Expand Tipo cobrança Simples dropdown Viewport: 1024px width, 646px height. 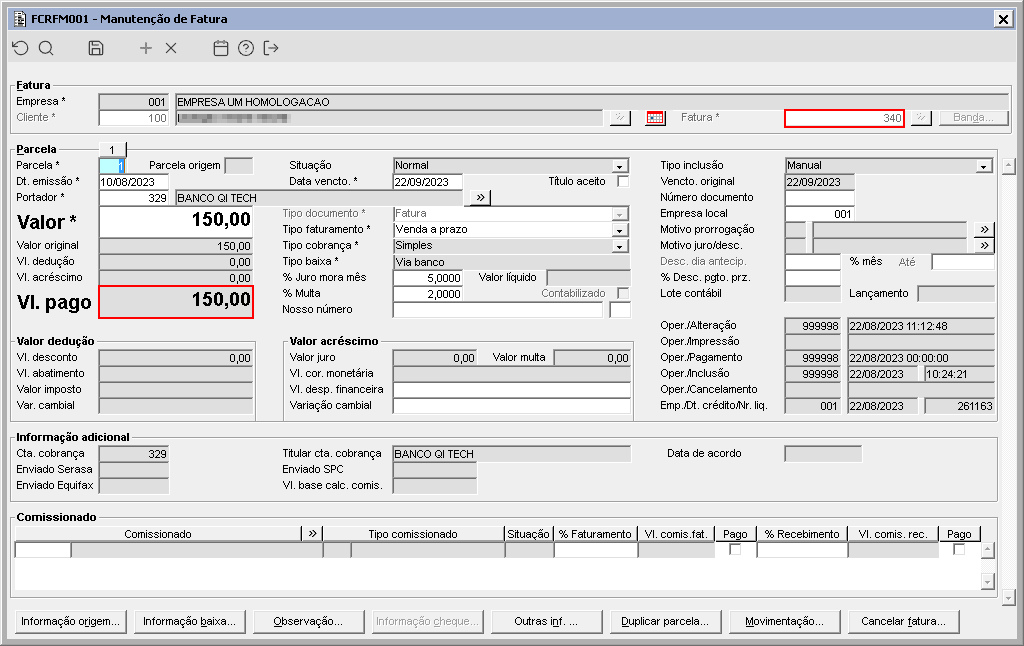point(619,246)
